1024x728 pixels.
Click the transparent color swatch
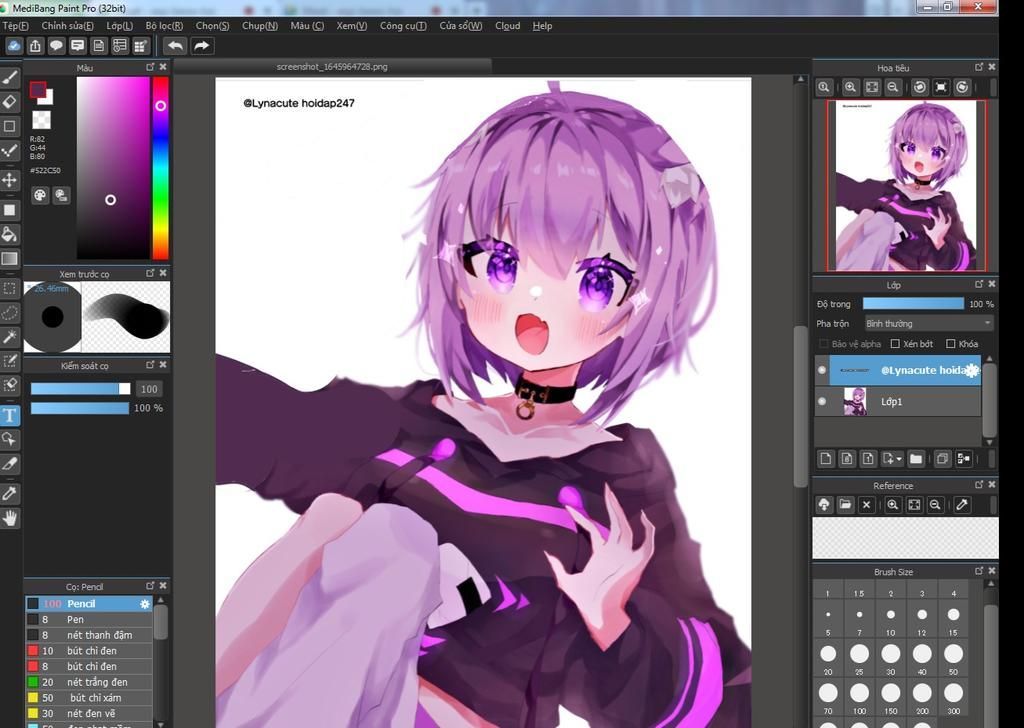[41, 119]
